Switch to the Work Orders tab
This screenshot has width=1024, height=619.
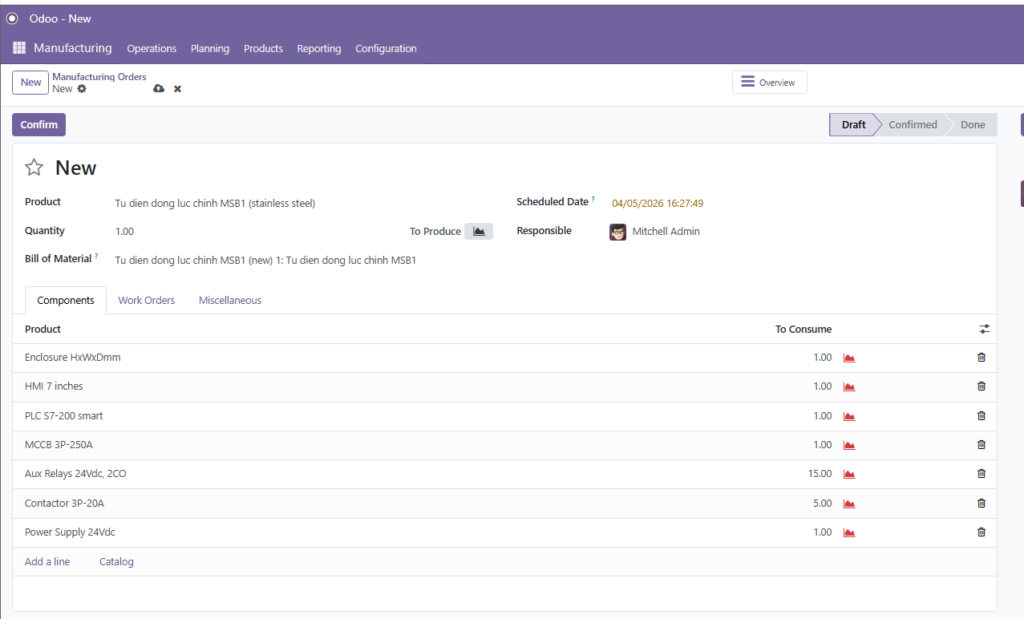point(146,300)
